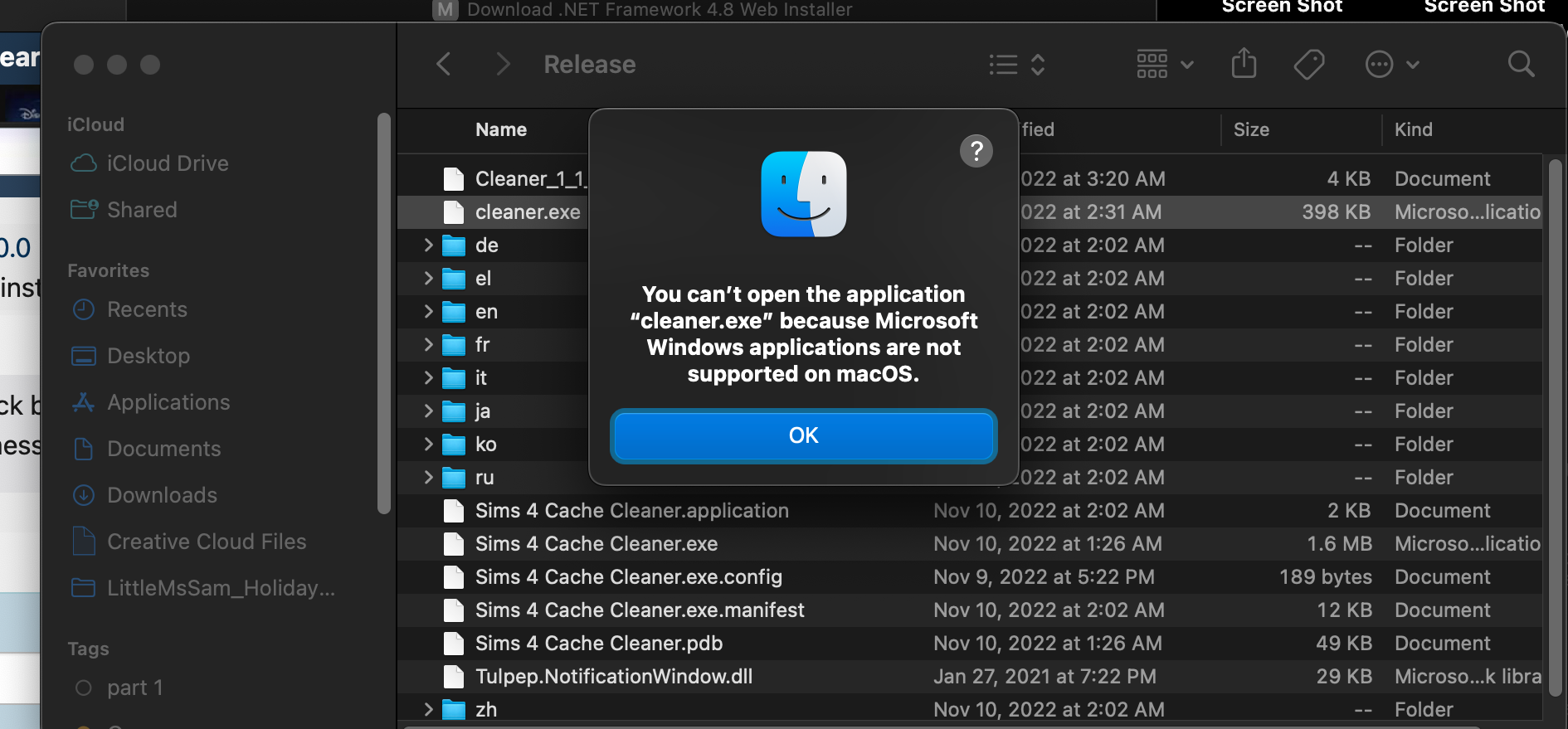The height and width of the screenshot is (729, 1568).
Task: Open Finder search magnifier
Action: click(1521, 64)
